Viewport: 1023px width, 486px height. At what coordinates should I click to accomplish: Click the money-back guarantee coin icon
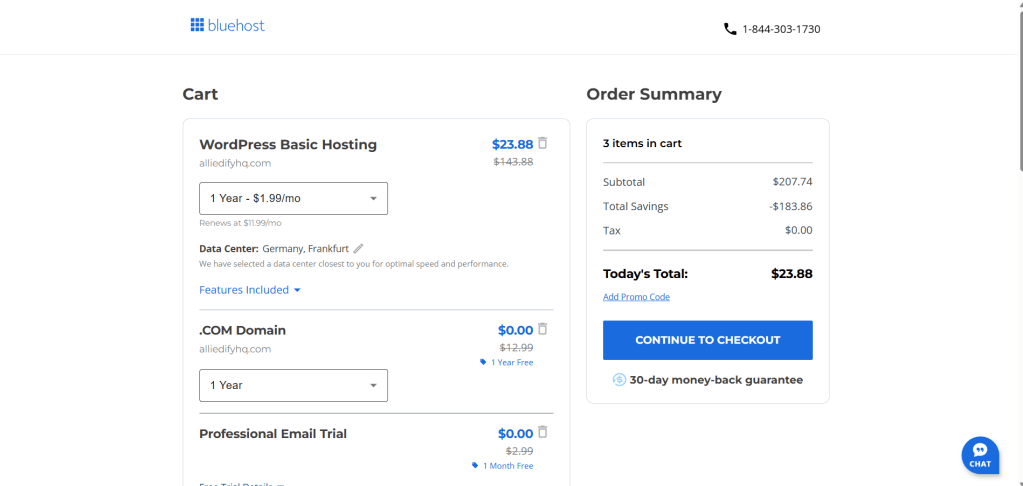point(619,380)
